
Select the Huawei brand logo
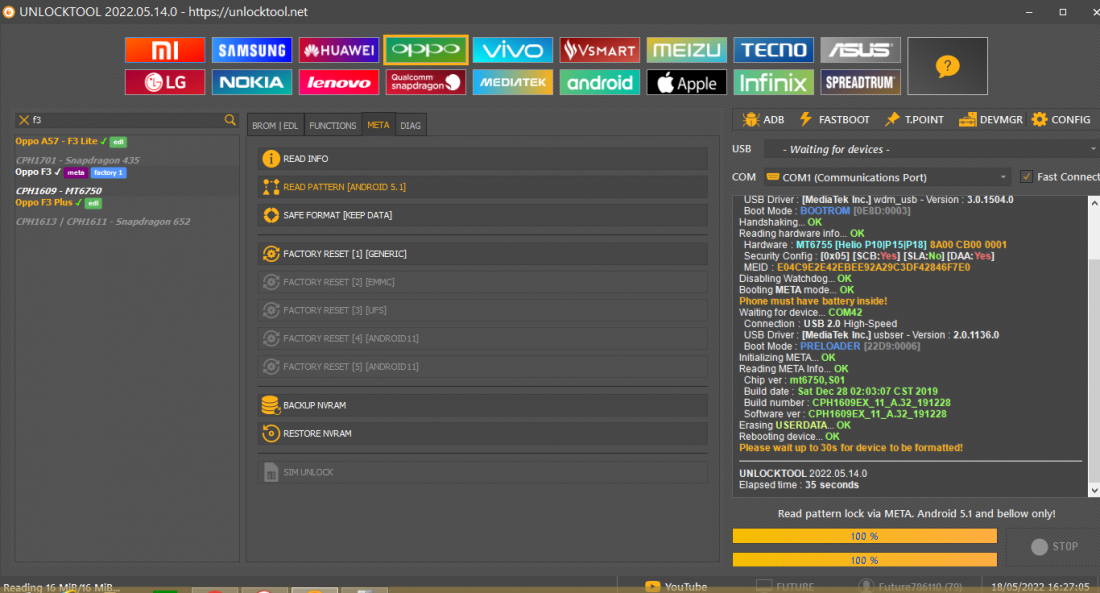339,50
